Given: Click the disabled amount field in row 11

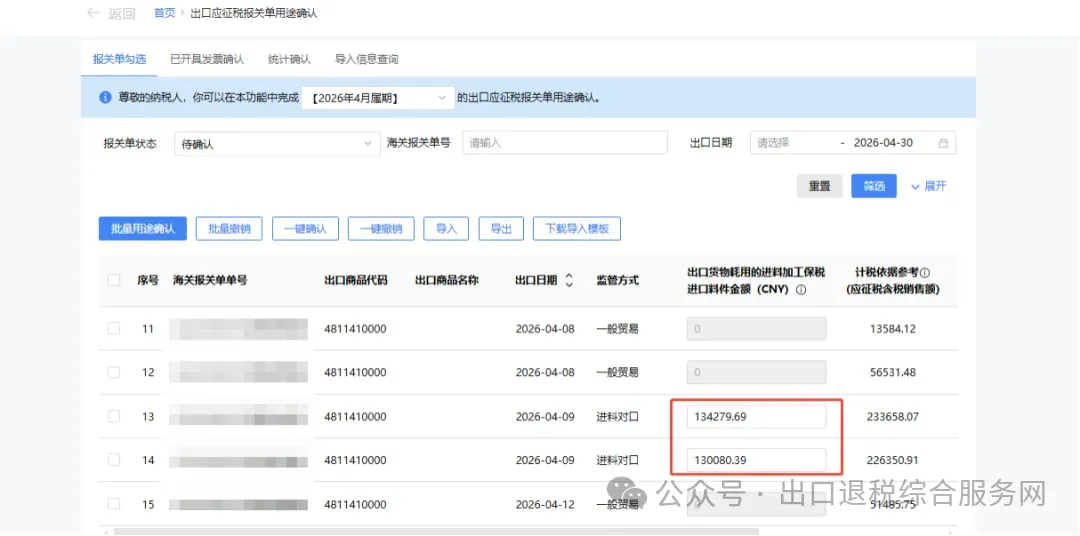Looking at the screenshot, I should [x=756, y=329].
